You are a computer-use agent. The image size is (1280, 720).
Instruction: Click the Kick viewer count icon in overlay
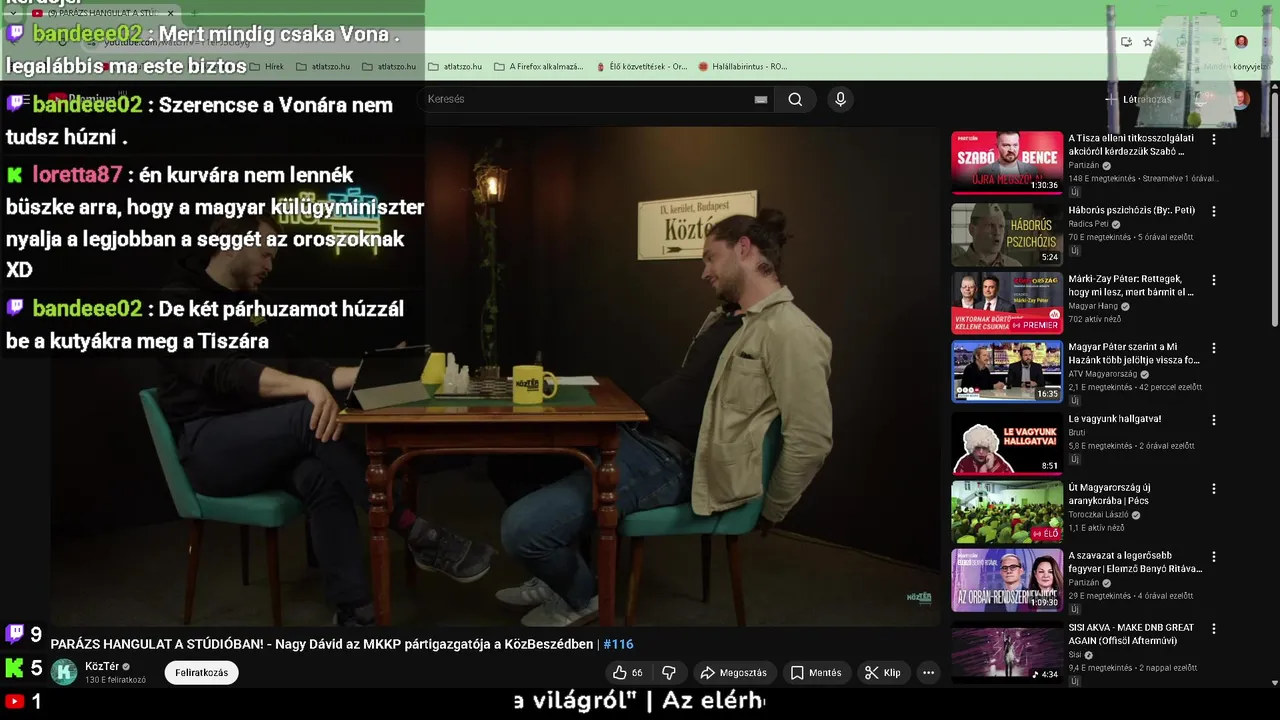pos(15,667)
